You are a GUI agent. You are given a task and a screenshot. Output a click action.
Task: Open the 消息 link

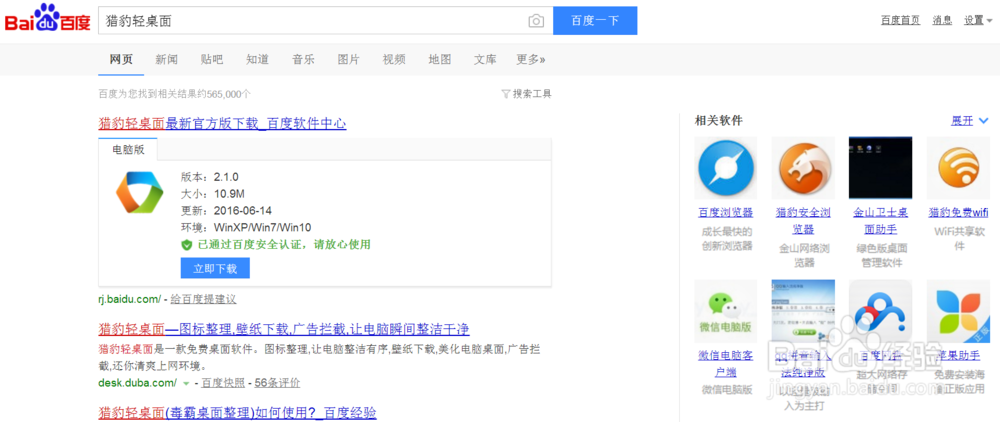pos(942,20)
